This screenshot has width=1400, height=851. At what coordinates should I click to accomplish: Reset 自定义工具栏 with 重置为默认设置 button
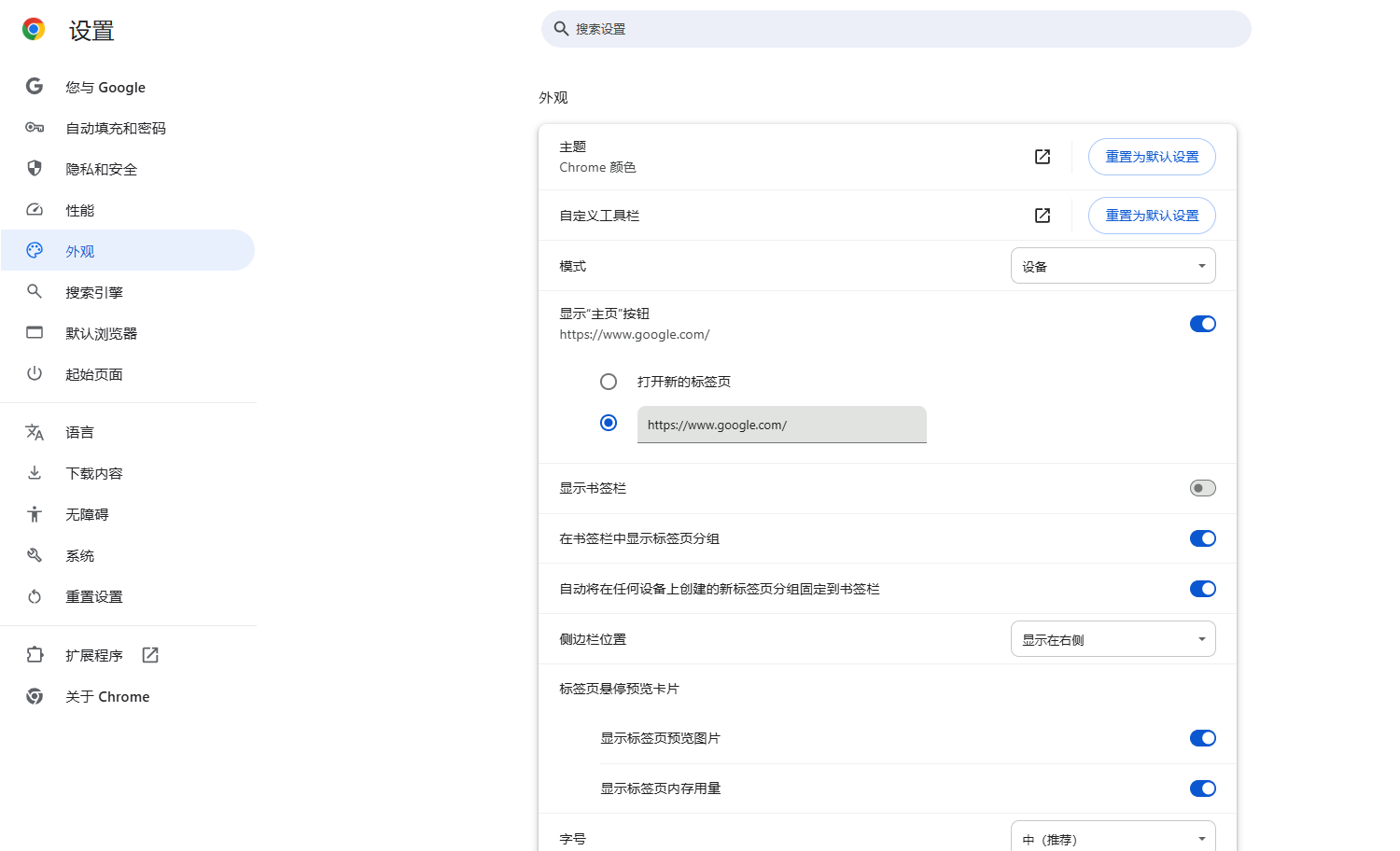pos(1152,216)
